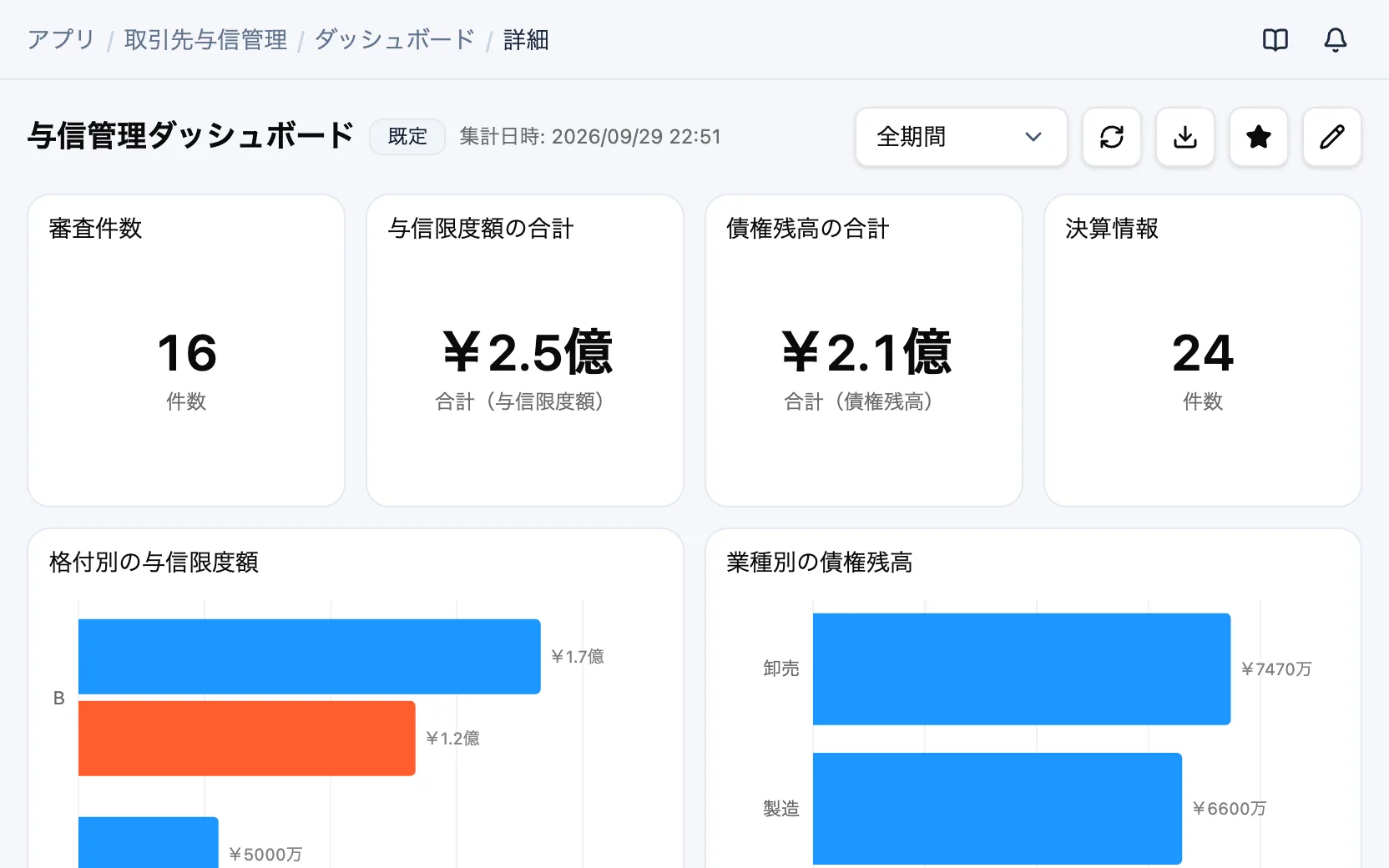Click the B rating axis label
The image size is (1389, 868).
59,698
